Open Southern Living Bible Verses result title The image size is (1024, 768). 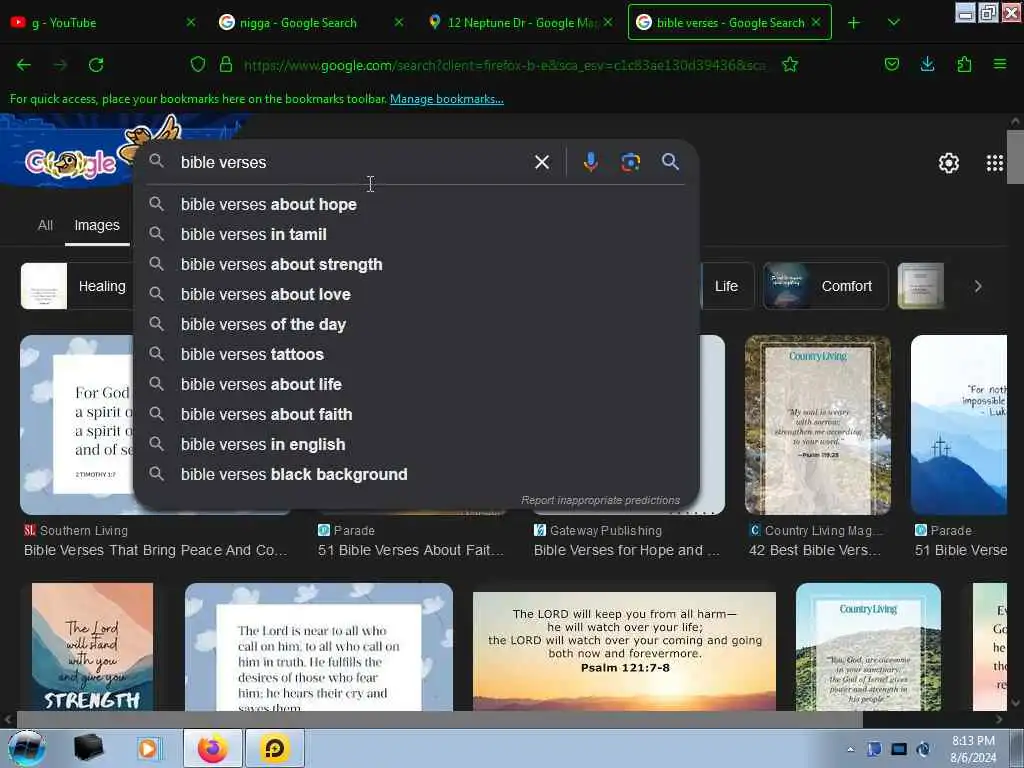[155, 551]
